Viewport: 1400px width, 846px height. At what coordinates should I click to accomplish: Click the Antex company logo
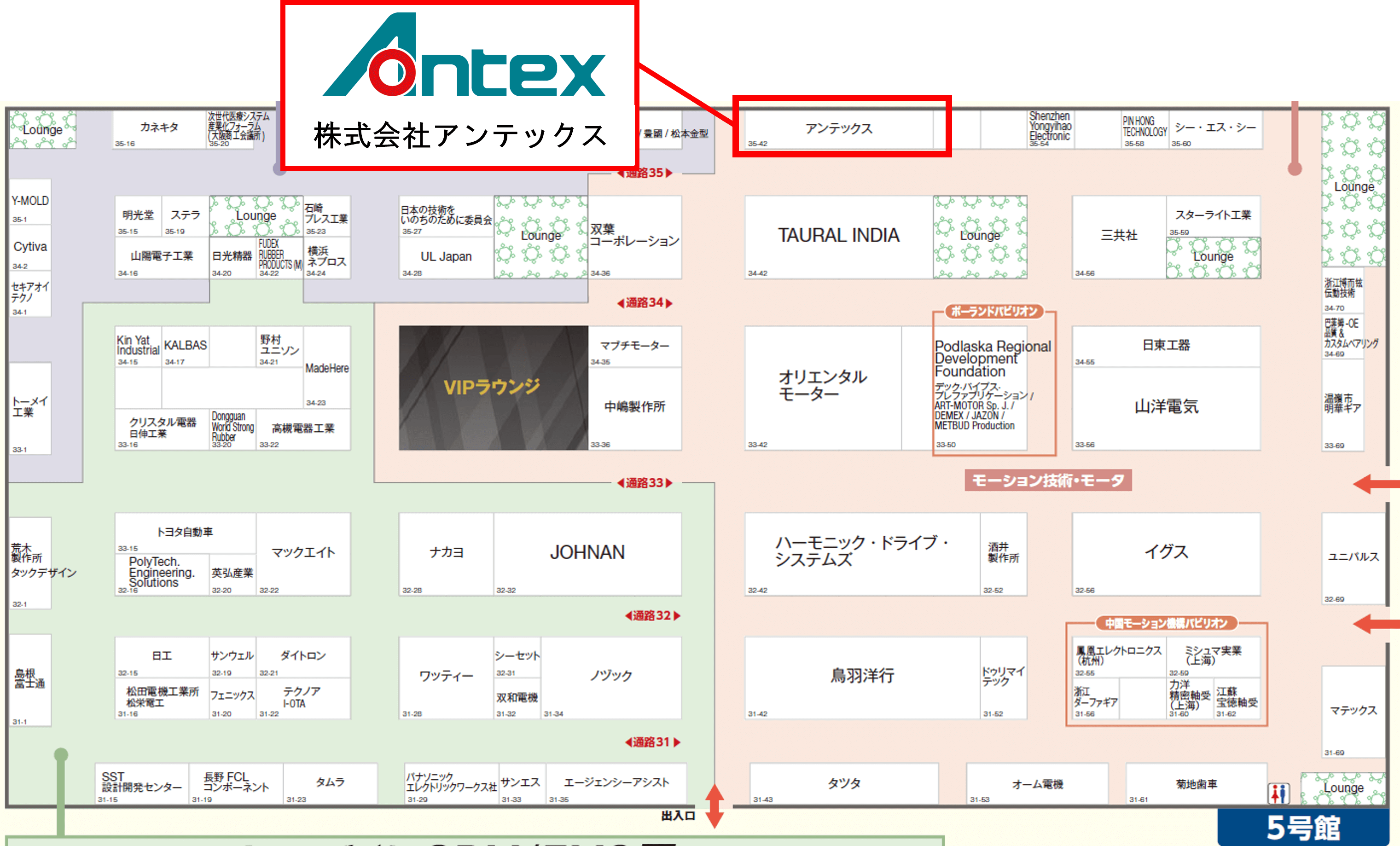(463, 57)
